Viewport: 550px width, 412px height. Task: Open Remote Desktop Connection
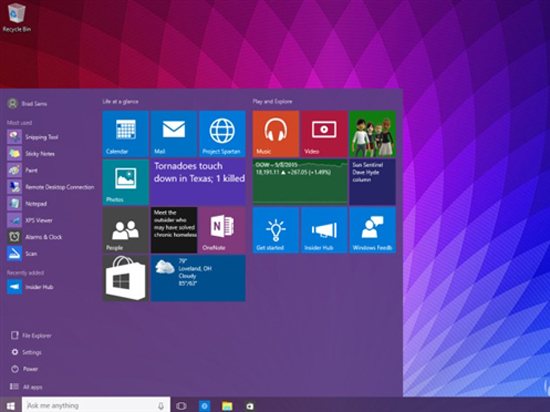tap(51, 187)
